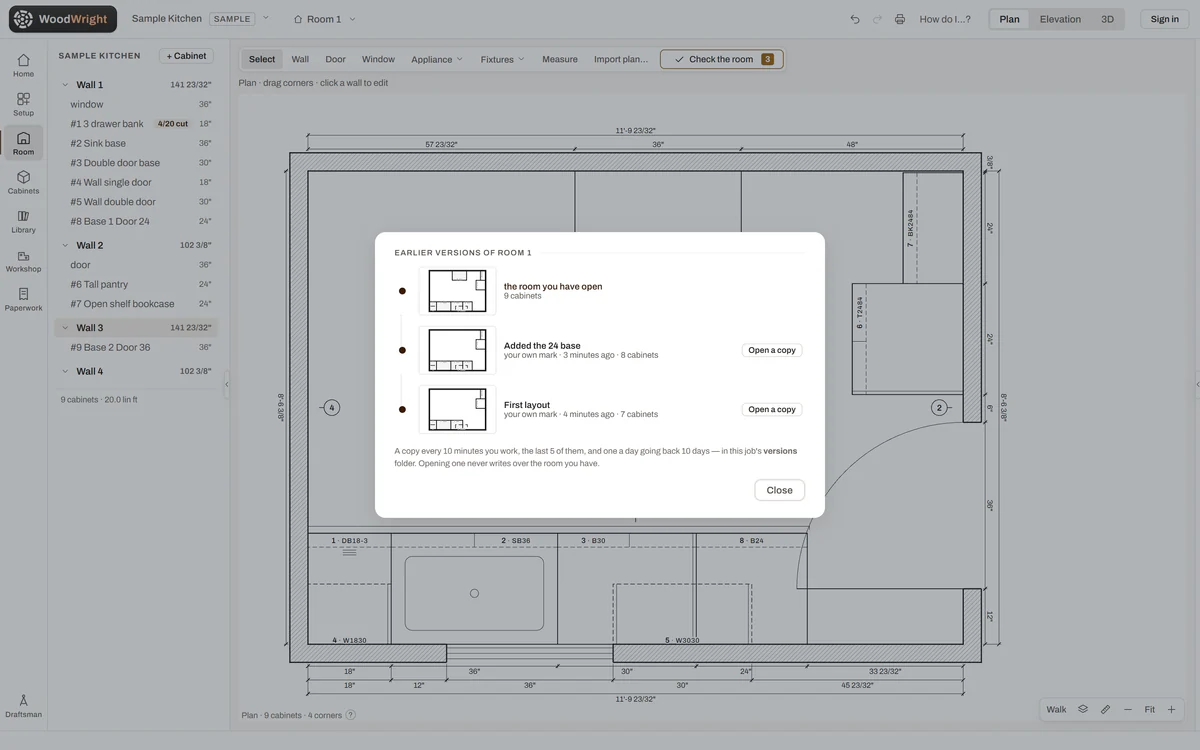
Task: Choose the Measure tool
Action: click(x=560, y=59)
